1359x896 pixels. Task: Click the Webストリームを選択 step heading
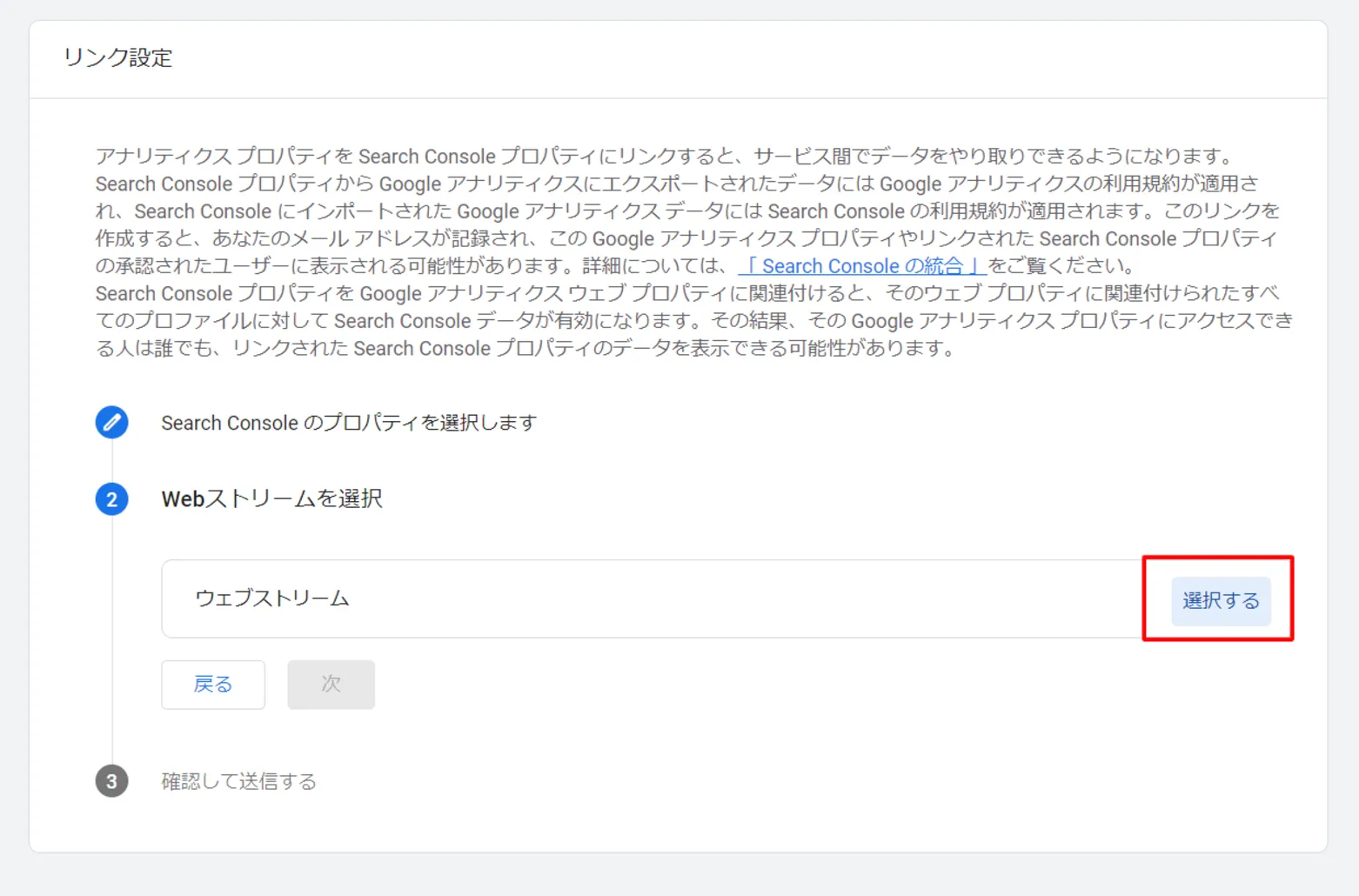(x=271, y=499)
